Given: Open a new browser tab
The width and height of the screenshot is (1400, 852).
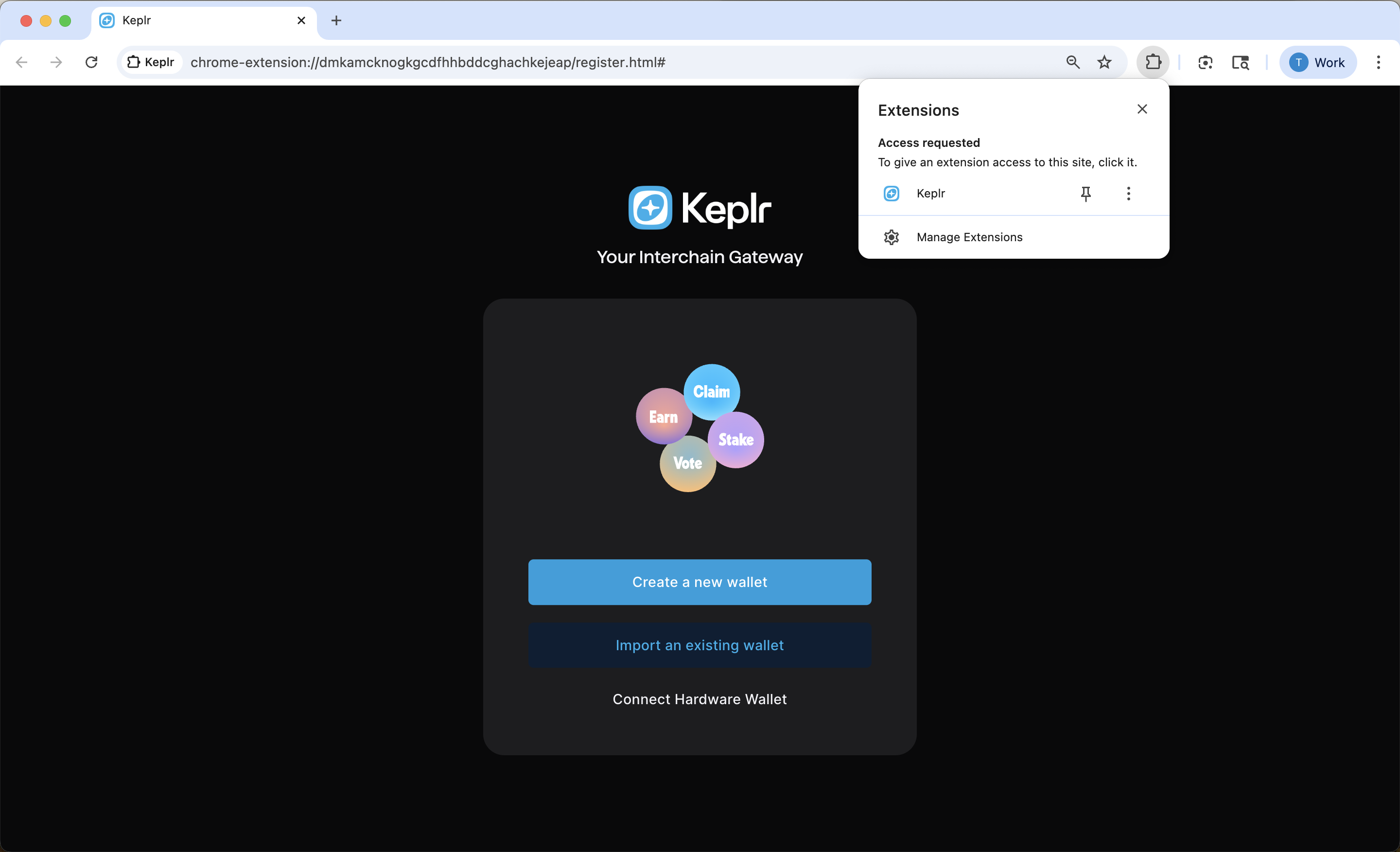Looking at the screenshot, I should tap(336, 20).
